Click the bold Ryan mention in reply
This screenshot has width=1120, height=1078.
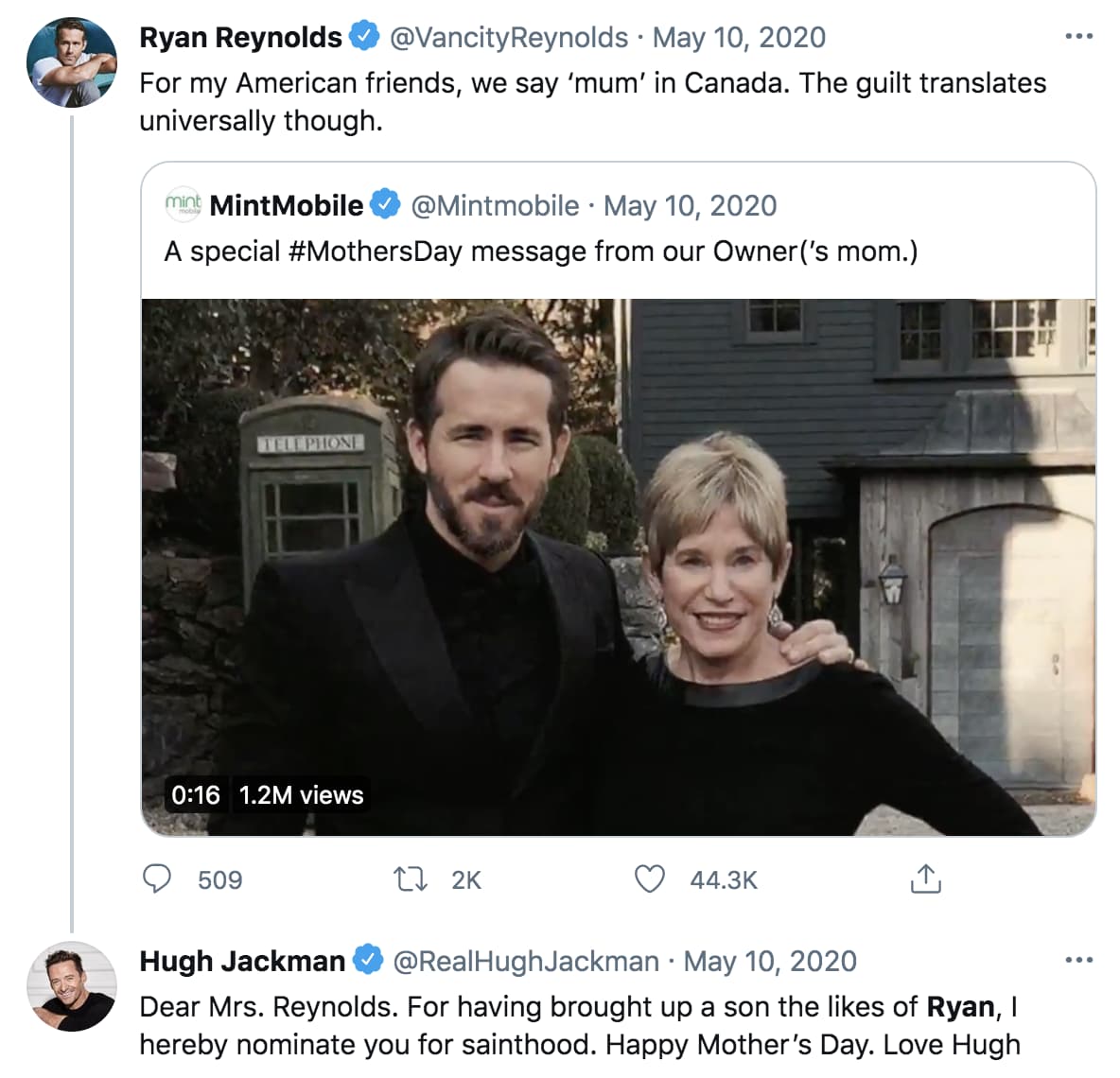(x=960, y=1007)
